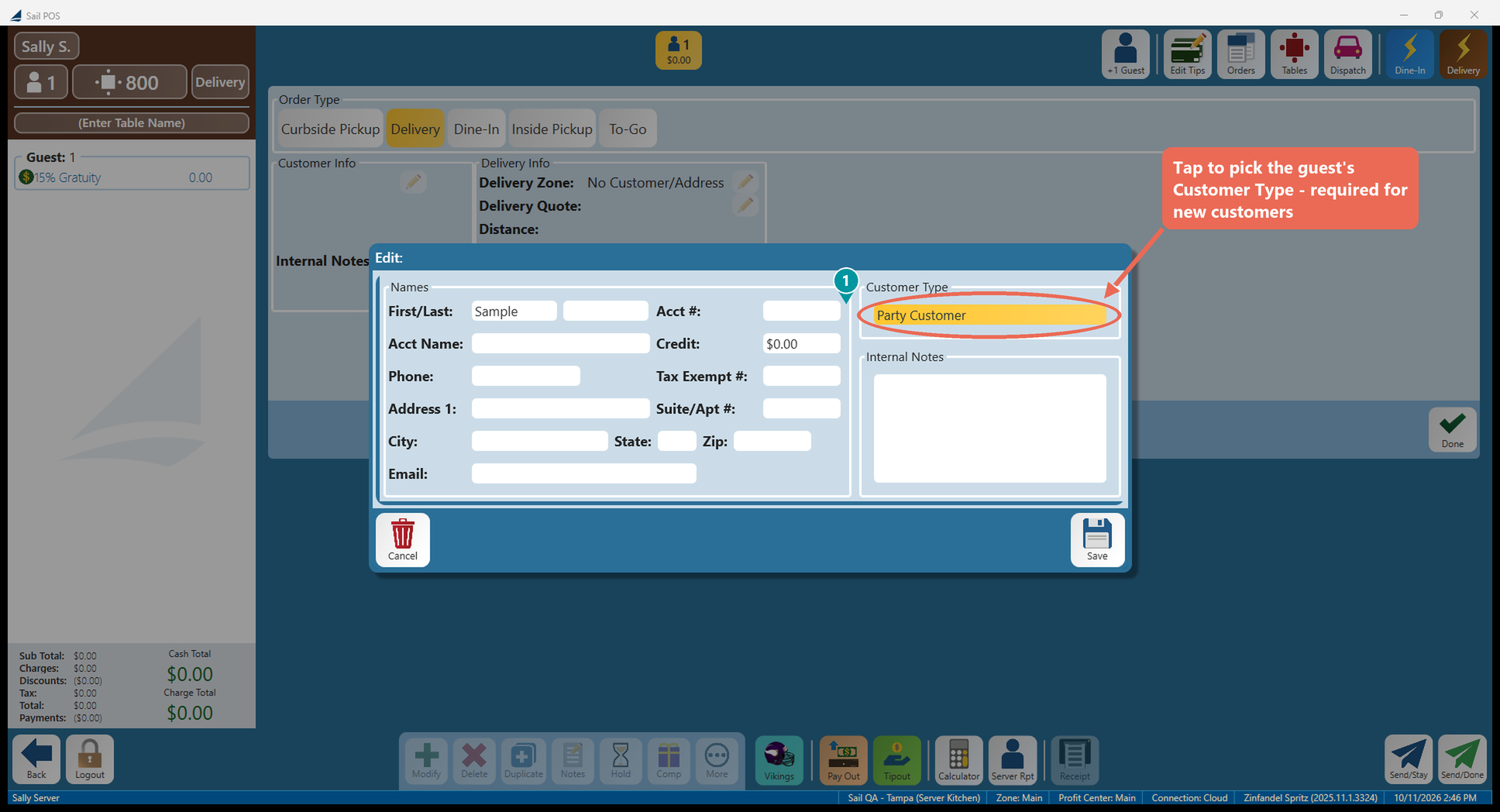
Task: Open the Server Rpt report
Action: [1013, 759]
